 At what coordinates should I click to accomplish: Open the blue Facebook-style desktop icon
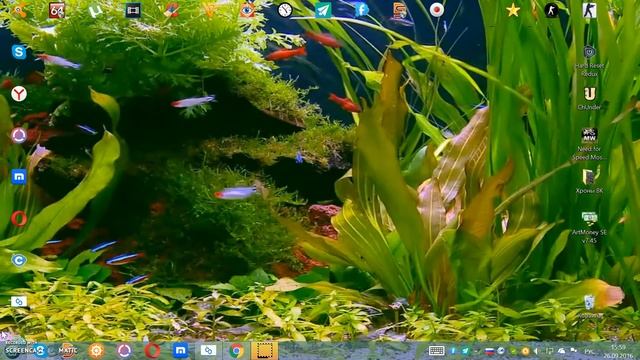pos(361,9)
